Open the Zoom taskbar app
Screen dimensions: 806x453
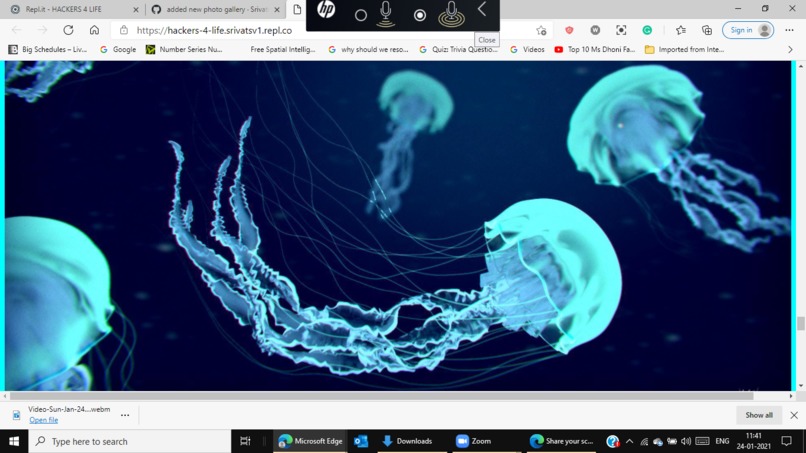474,441
